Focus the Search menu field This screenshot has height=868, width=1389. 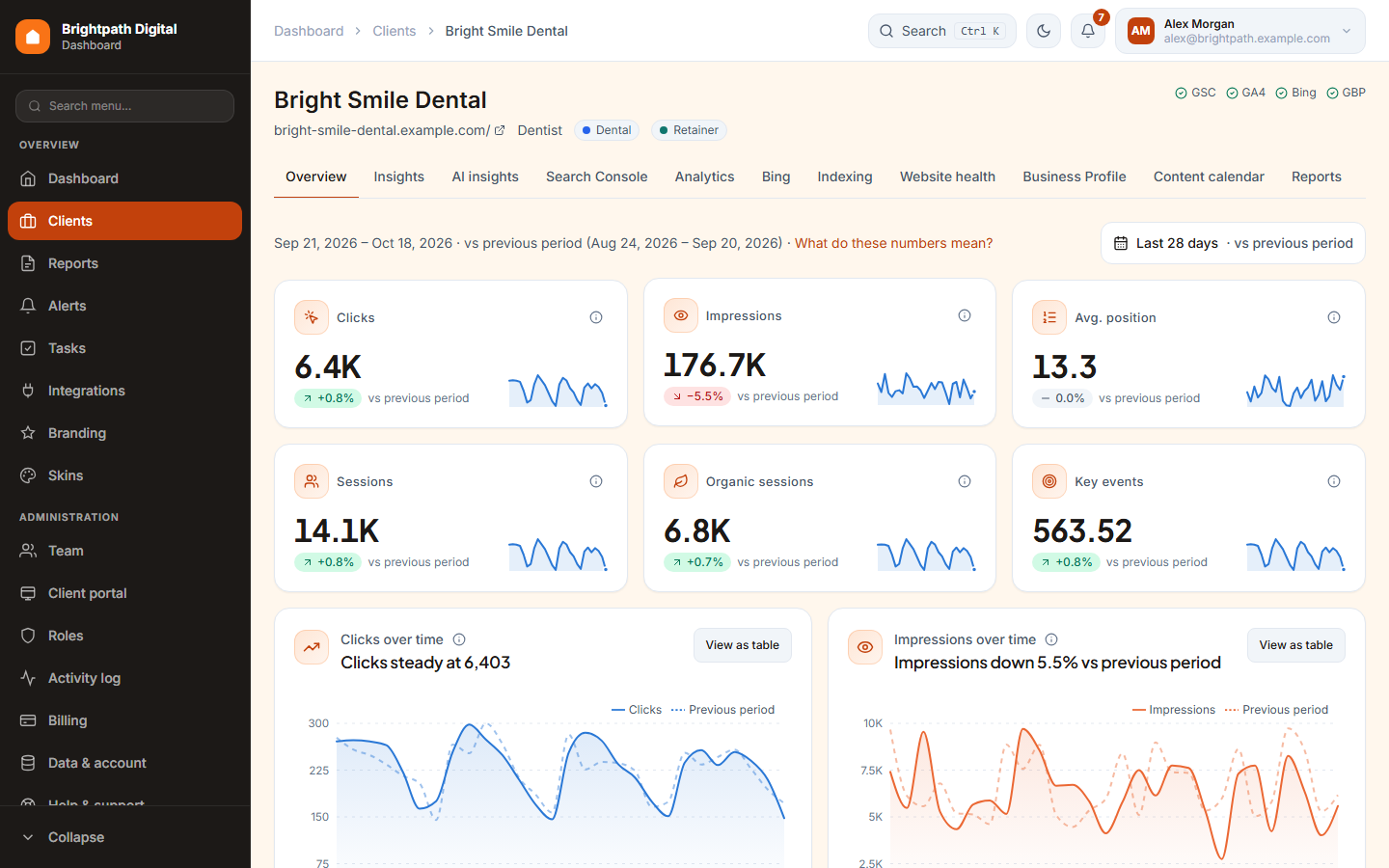(x=124, y=106)
